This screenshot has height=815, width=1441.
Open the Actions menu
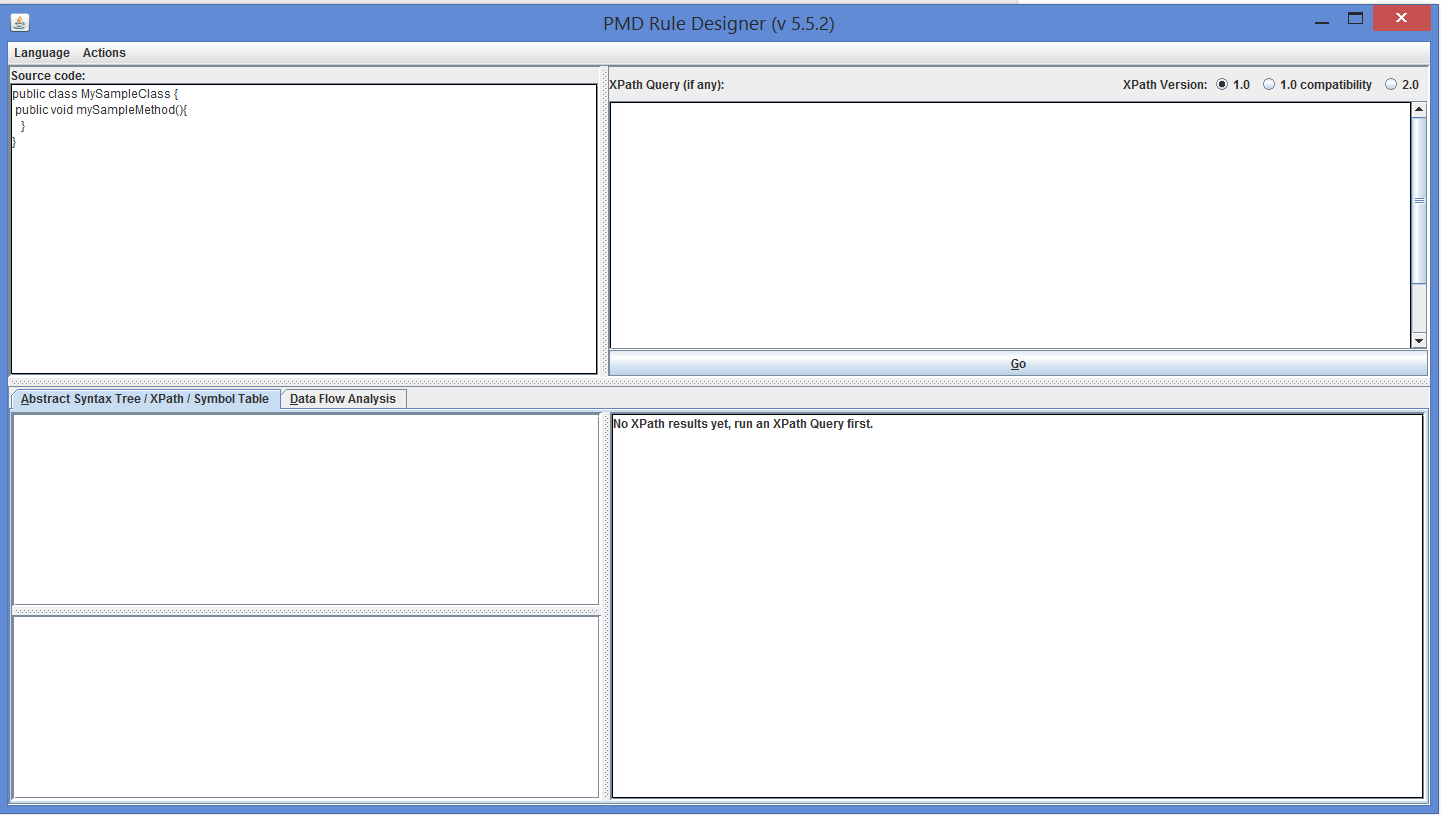point(104,53)
